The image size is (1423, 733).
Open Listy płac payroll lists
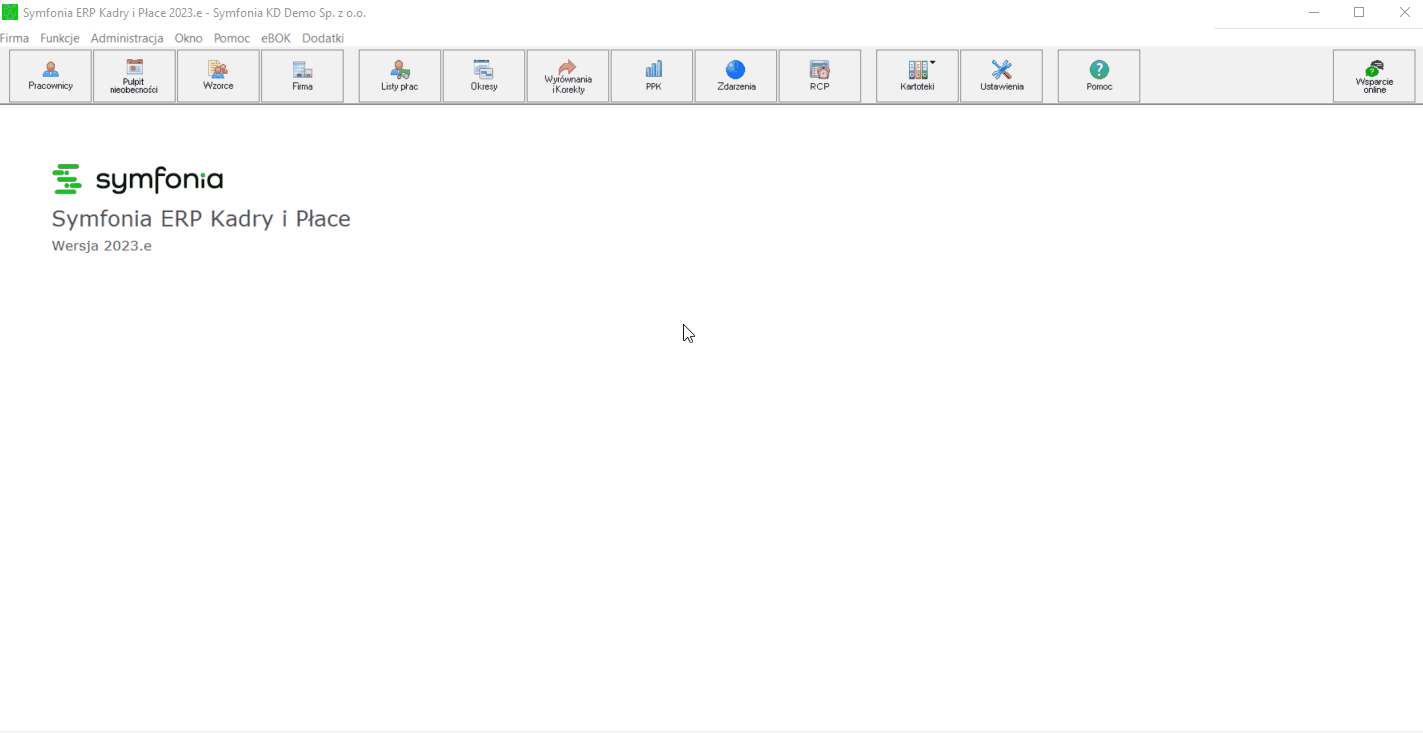pos(400,76)
